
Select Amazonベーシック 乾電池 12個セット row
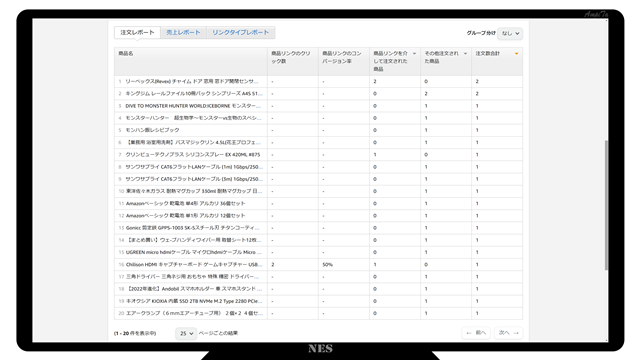(186, 216)
